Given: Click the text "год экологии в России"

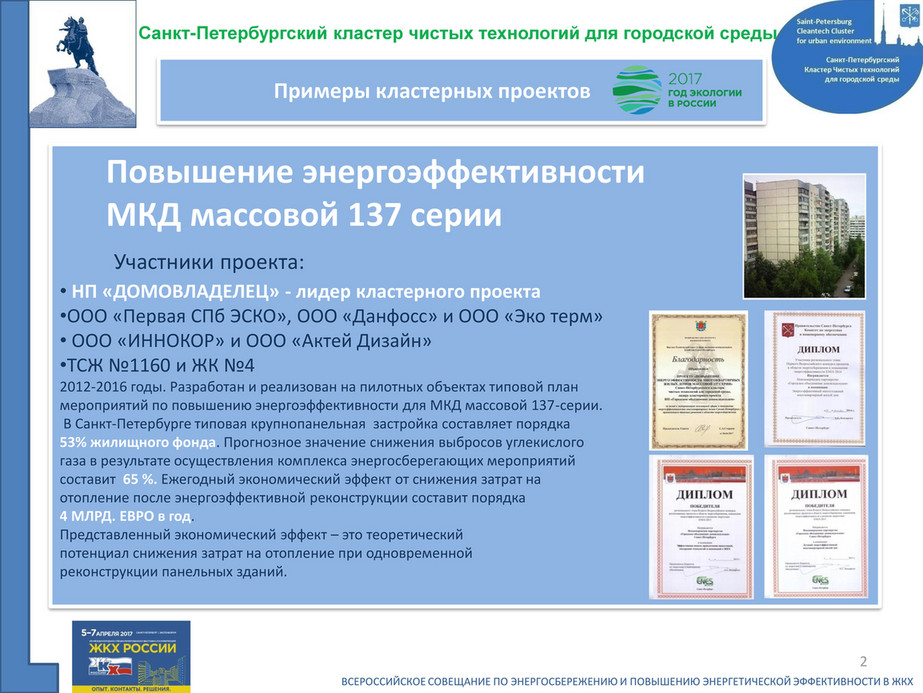Looking at the screenshot, I should click(705, 98).
